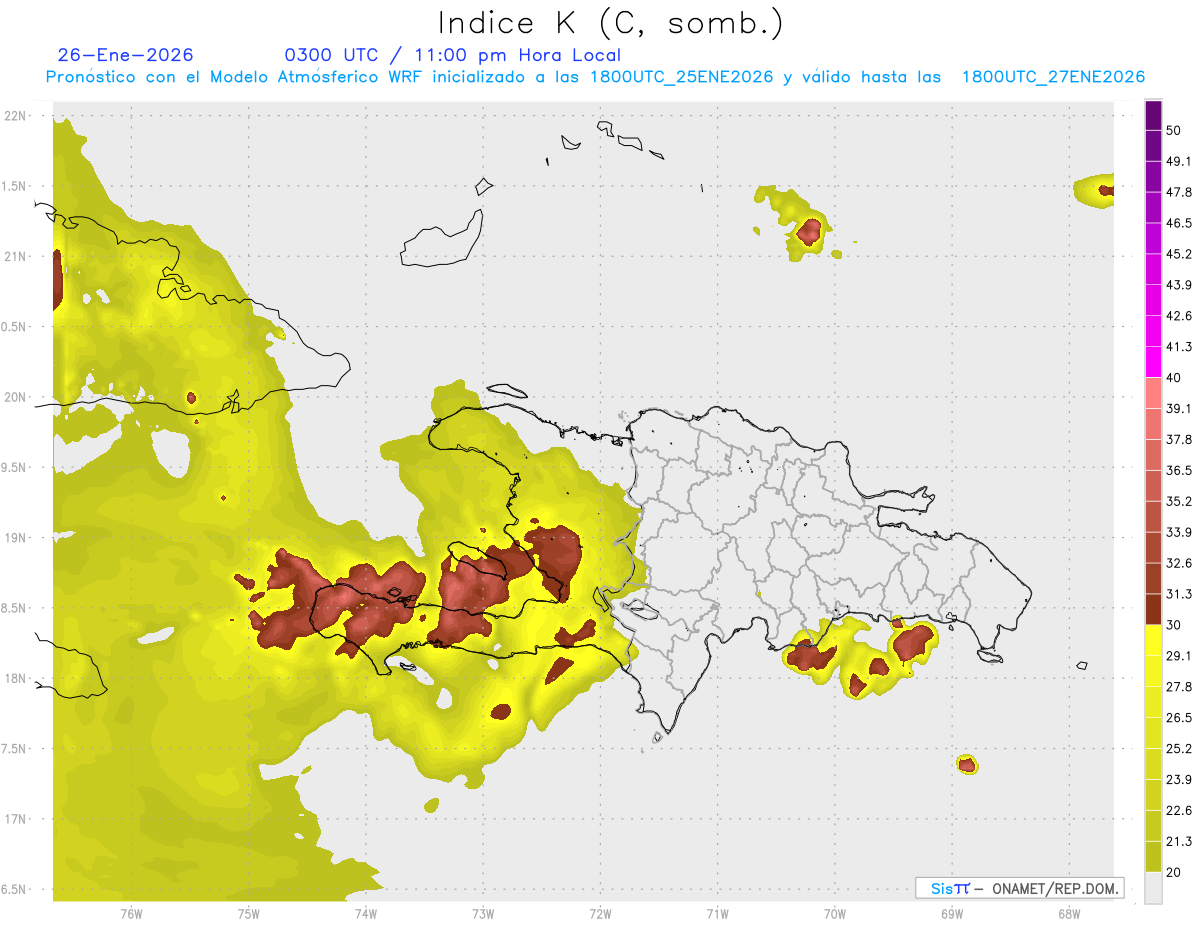Click the 71W longitude label
This screenshot has width=1200, height=927.
point(717,914)
